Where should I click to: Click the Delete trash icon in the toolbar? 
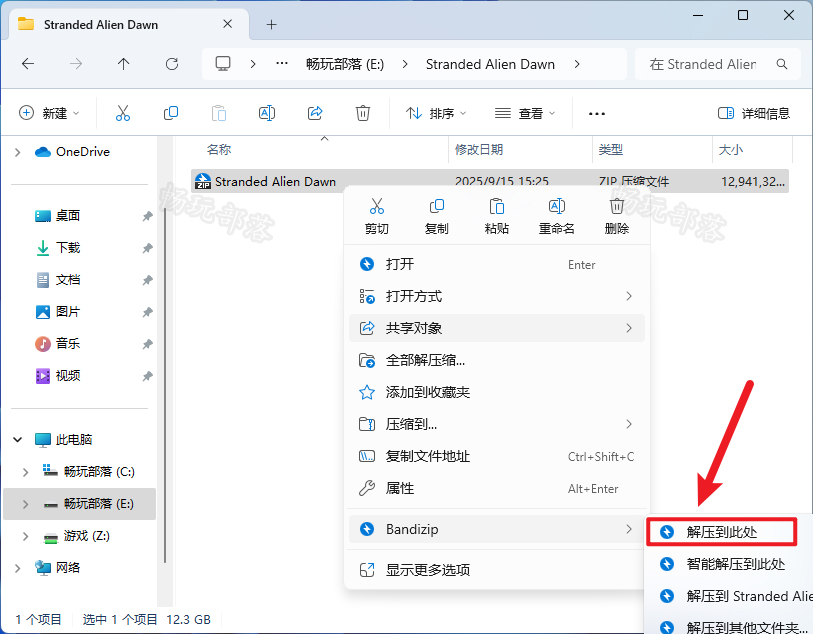click(x=362, y=113)
